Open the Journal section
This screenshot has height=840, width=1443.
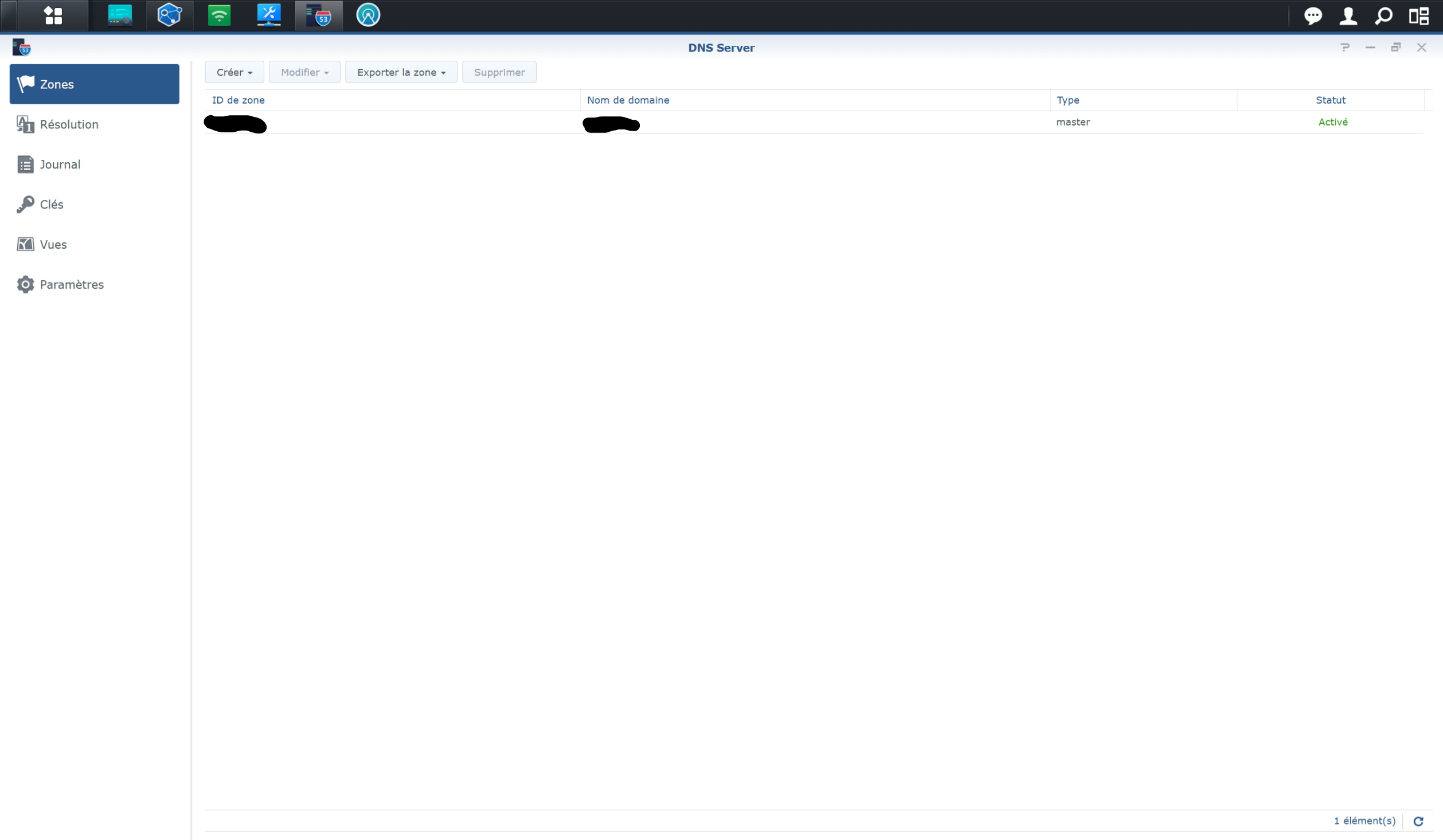(x=60, y=164)
